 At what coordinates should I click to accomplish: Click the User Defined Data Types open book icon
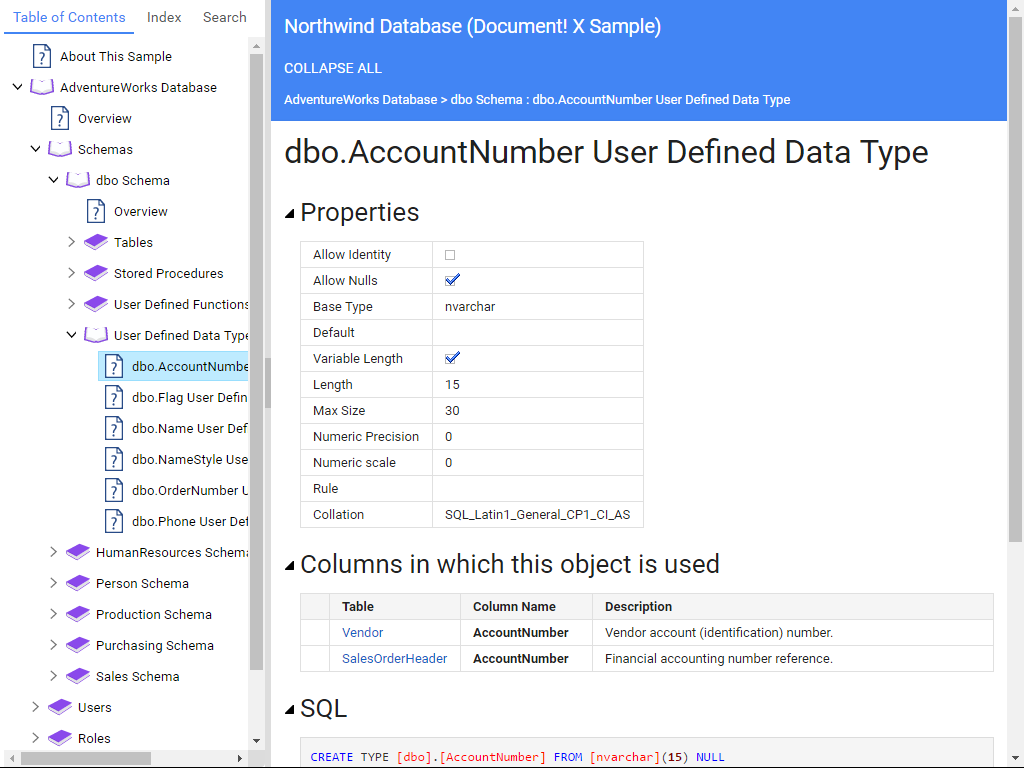click(96, 335)
